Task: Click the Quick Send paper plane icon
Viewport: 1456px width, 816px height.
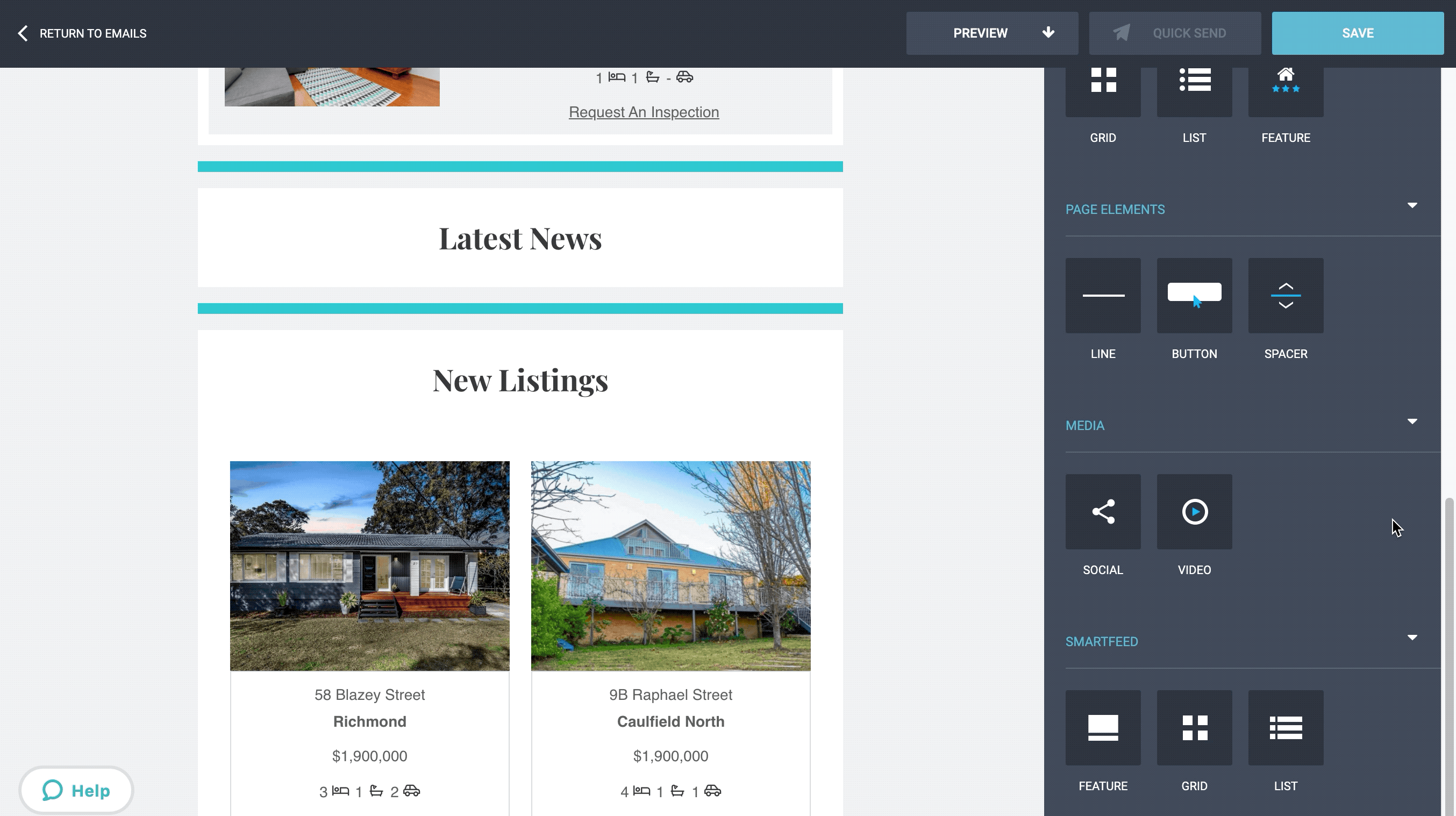Action: pos(1122,33)
